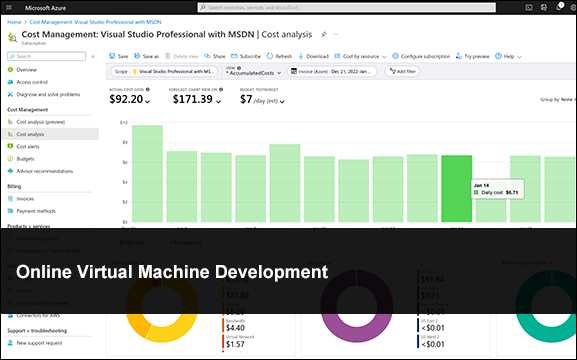
Task: Open Overview in the sidebar
Action: pos(26,70)
